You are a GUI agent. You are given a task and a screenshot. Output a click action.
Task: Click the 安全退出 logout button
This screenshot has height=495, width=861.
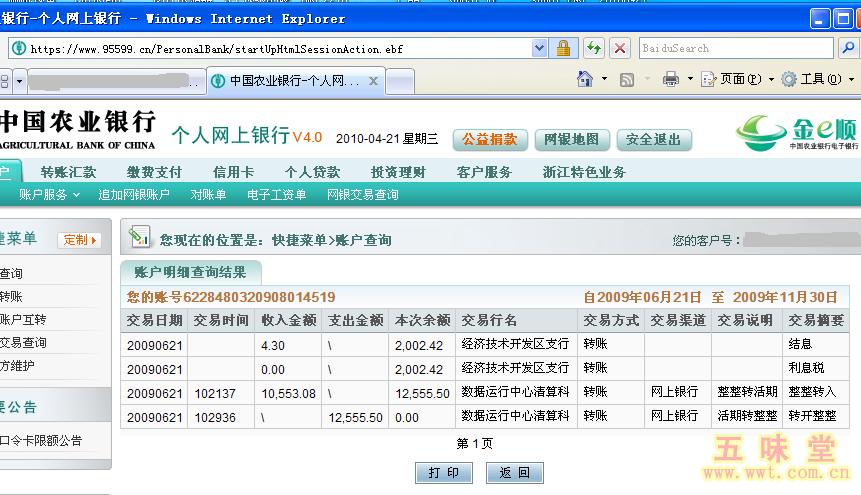click(x=653, y=140)
